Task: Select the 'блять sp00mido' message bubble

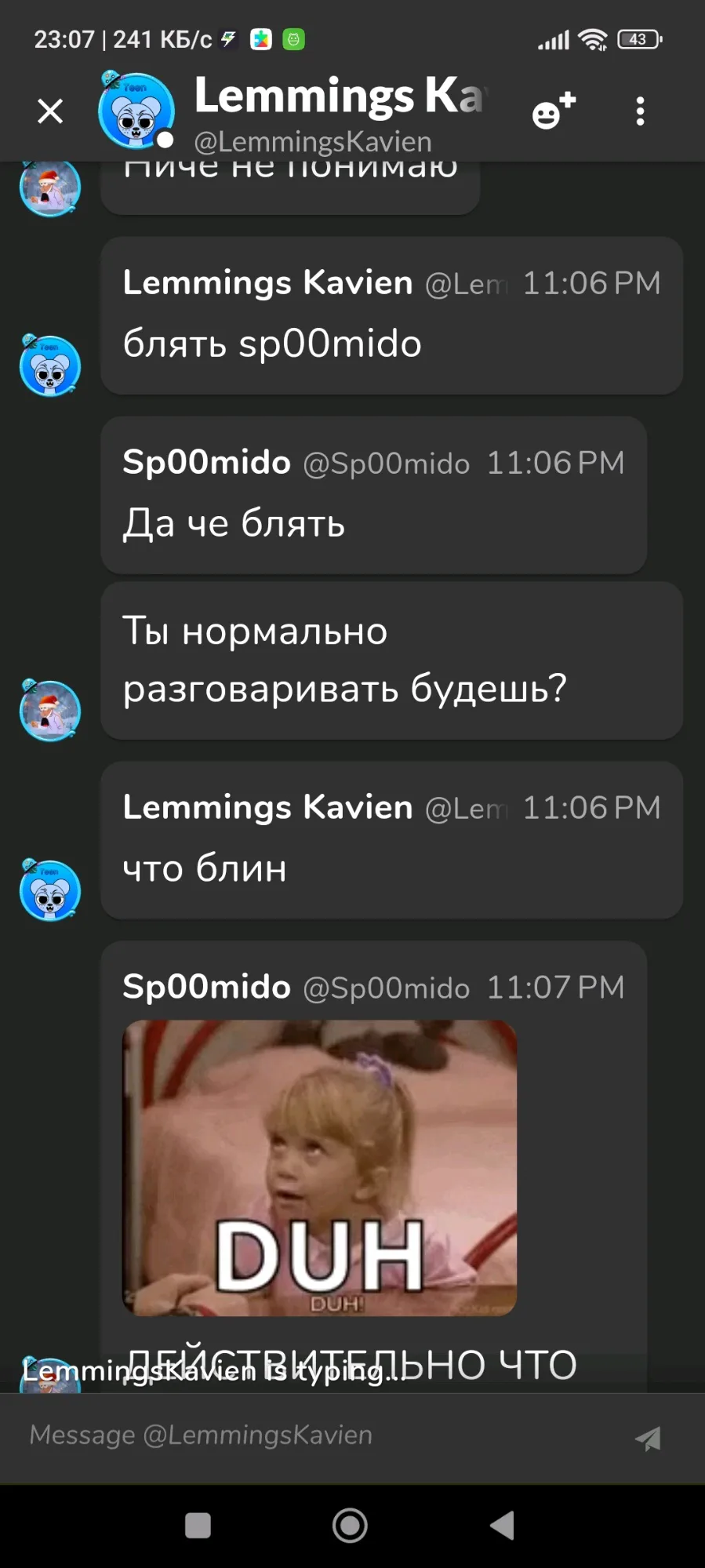Action: point(391,315)
